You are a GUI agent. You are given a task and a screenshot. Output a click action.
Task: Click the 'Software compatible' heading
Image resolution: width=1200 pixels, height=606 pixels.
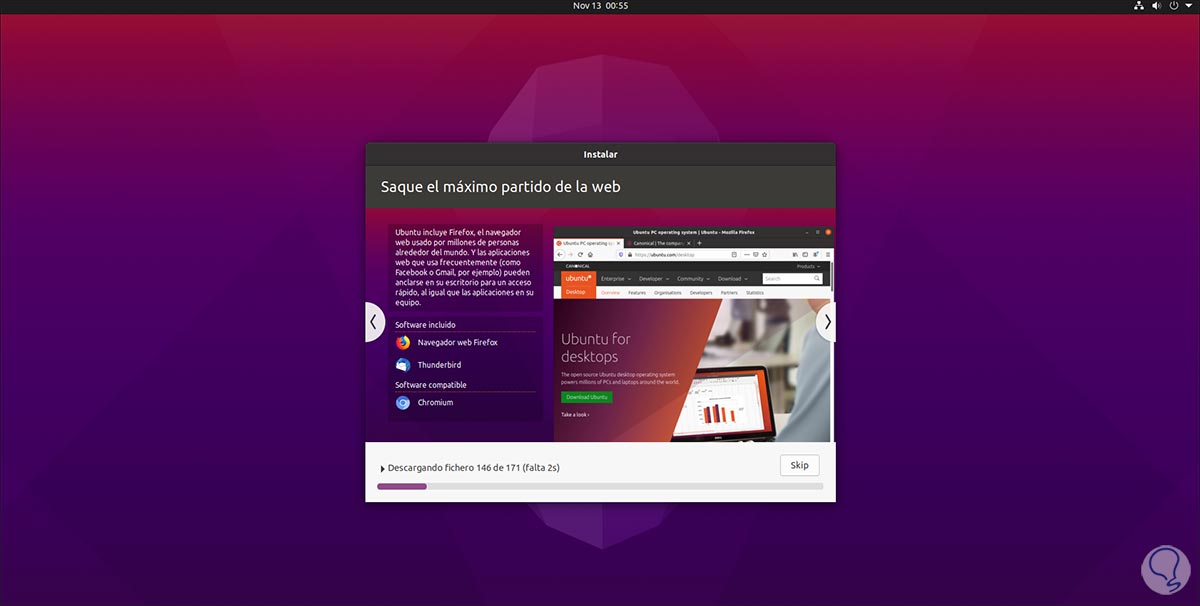click(x=431, y=385)
